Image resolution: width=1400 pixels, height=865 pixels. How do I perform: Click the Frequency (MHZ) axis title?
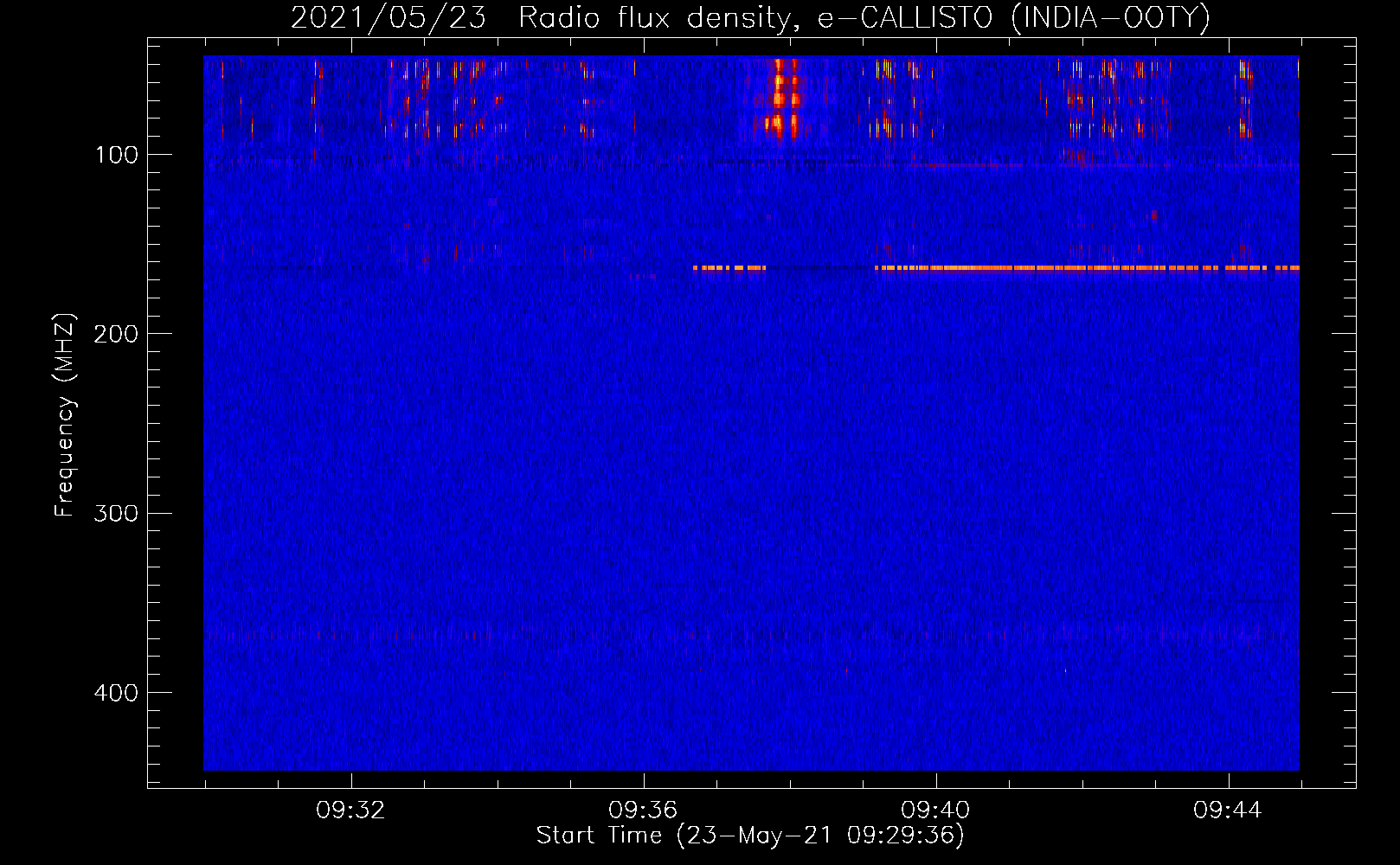pos(66,415)
